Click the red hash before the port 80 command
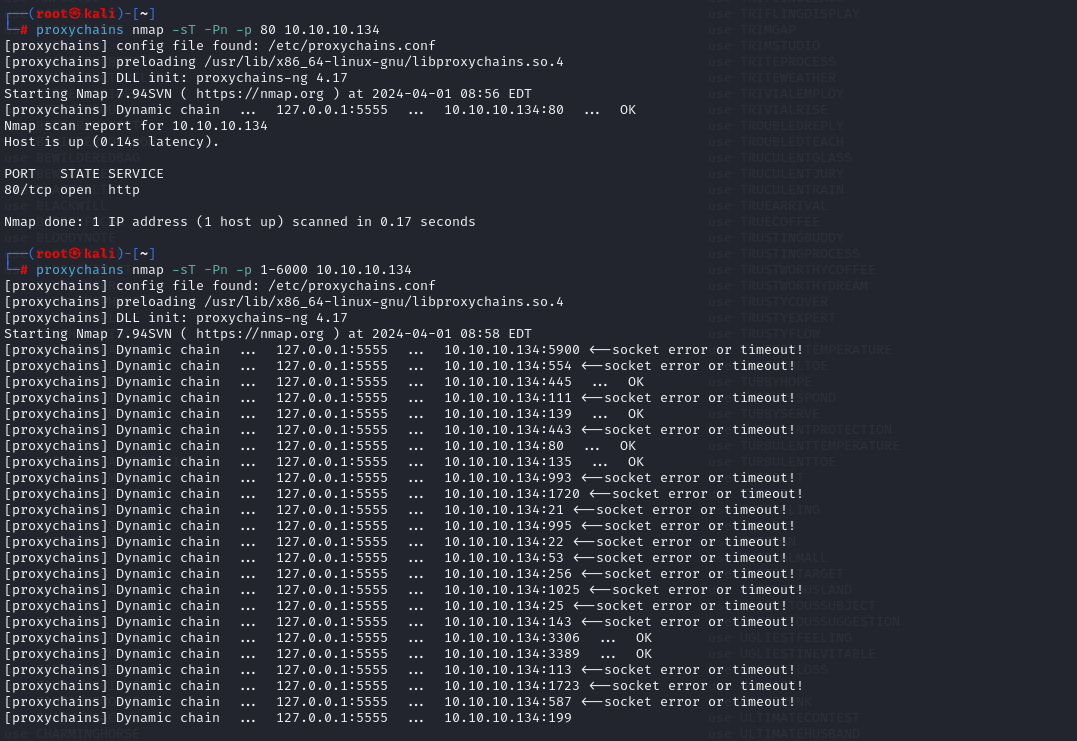 pos(24,30)
